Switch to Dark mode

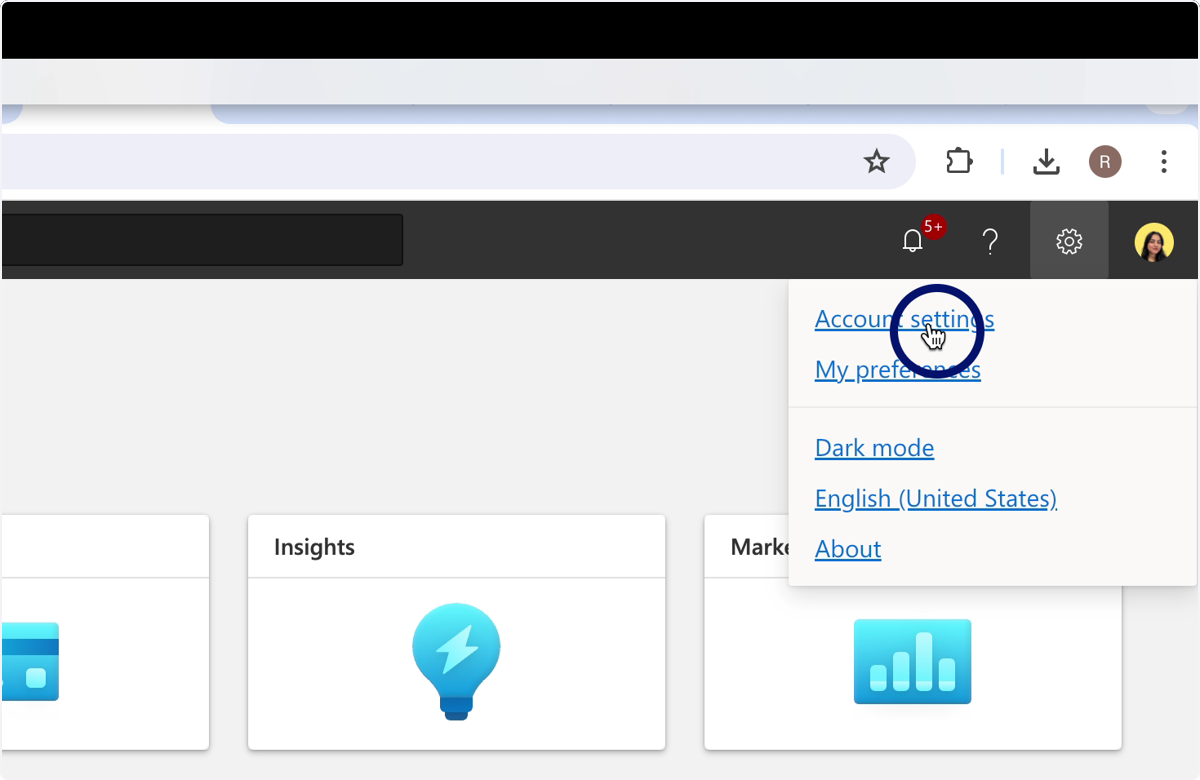pos(874,447)
